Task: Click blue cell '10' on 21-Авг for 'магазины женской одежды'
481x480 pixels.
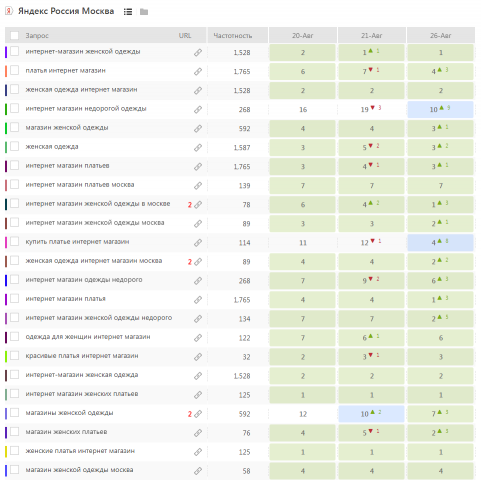Action: click(x=372, y=414)
